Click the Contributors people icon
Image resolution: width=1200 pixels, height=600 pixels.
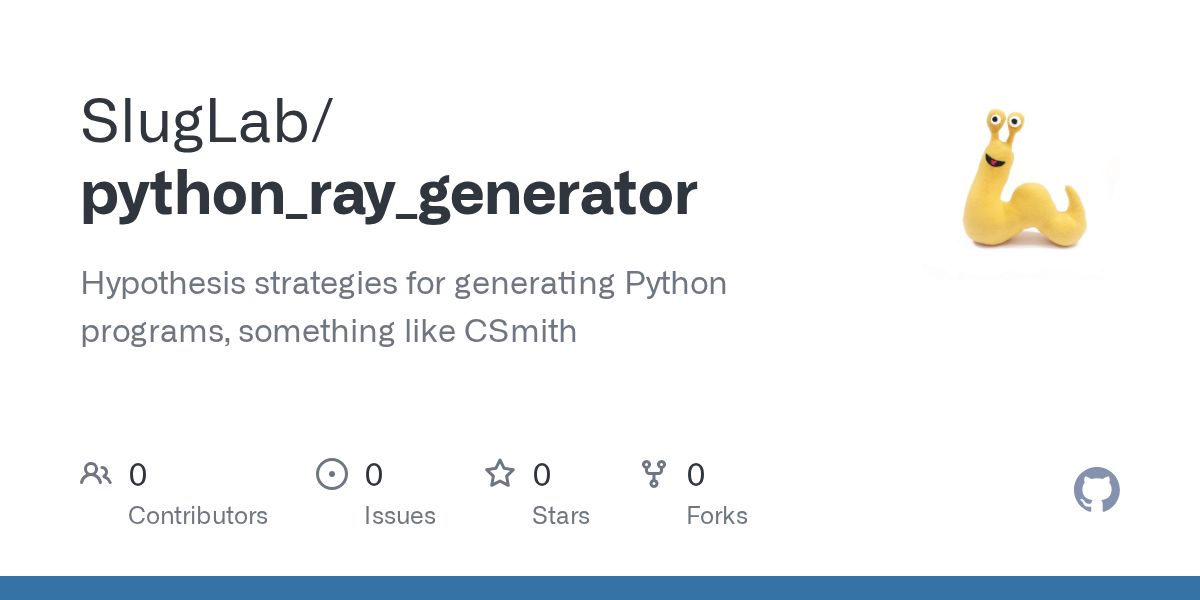coord(96,474)
